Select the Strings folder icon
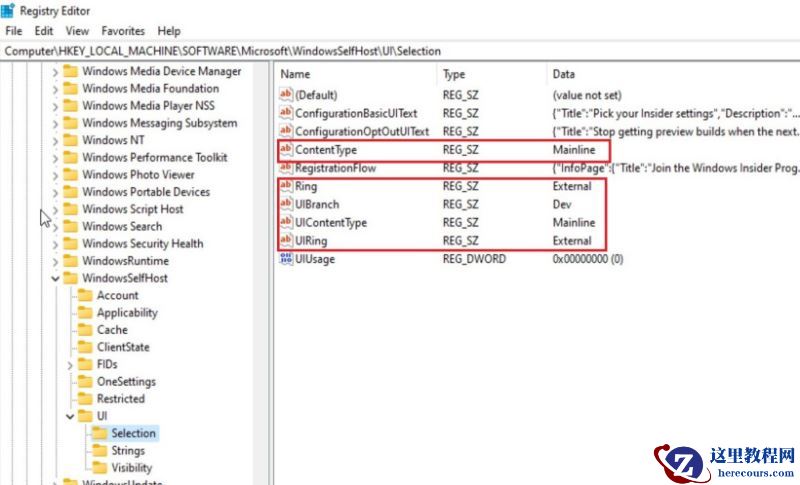Viewport: 800px width, 485px height. pos(99,450)
